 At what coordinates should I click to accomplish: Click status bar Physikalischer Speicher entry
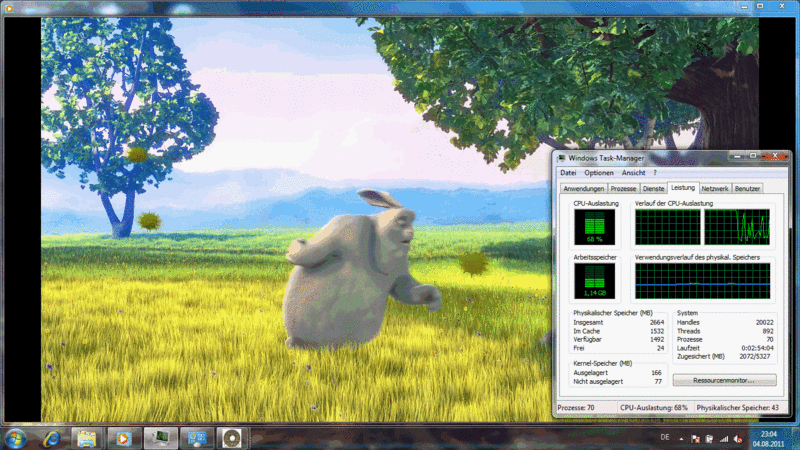click(x=738, y=408)
